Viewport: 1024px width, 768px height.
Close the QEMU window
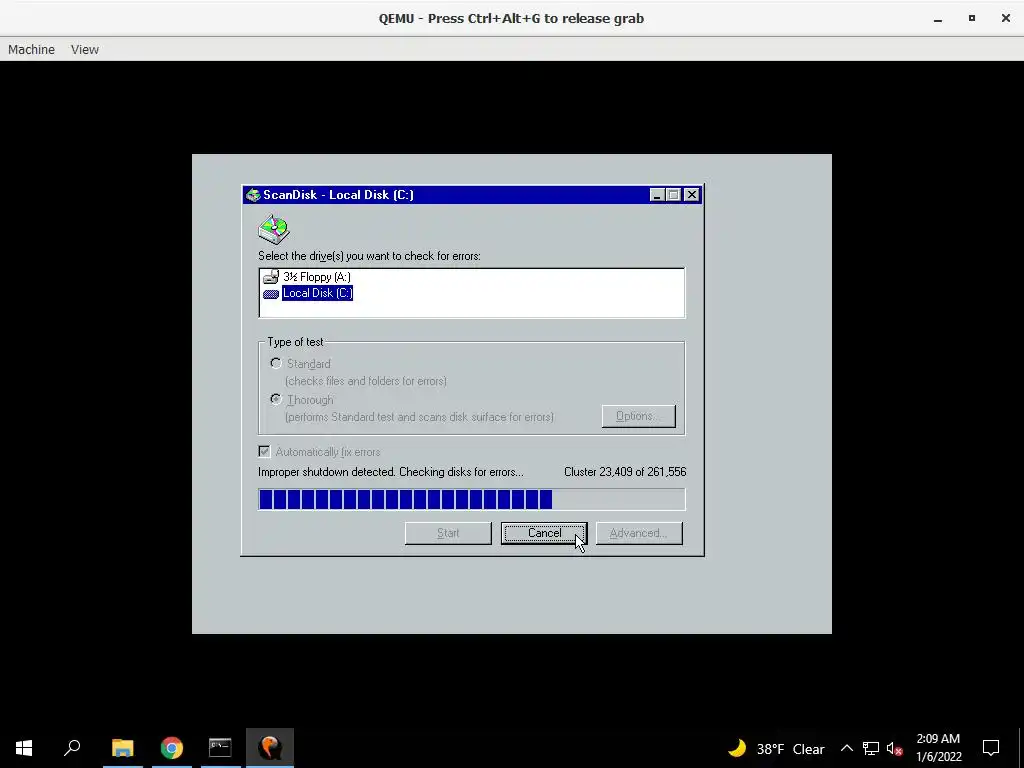pos(1006,18)
